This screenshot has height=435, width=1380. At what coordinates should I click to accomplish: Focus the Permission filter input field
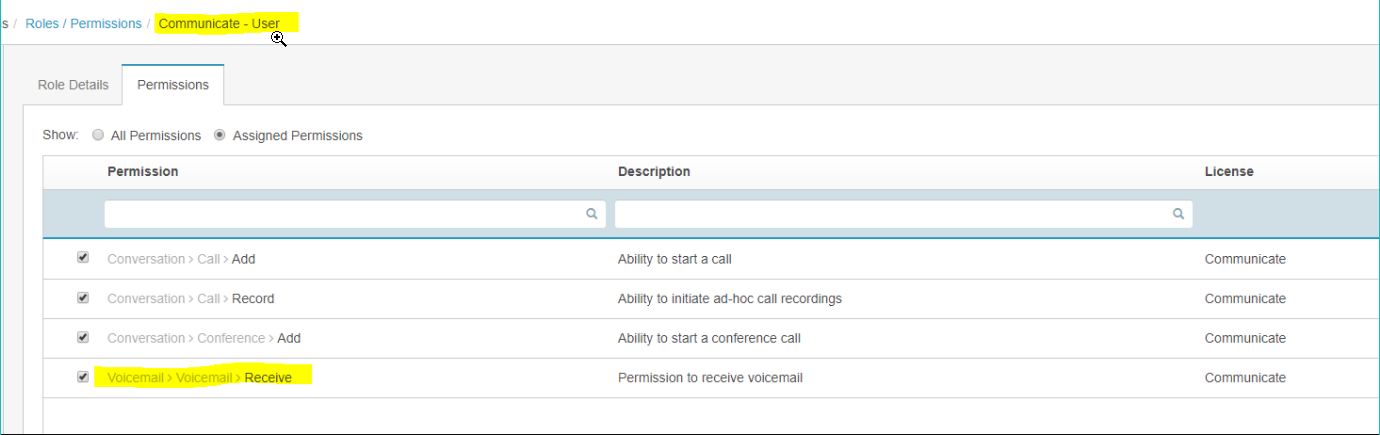click(x=355, y=214)
